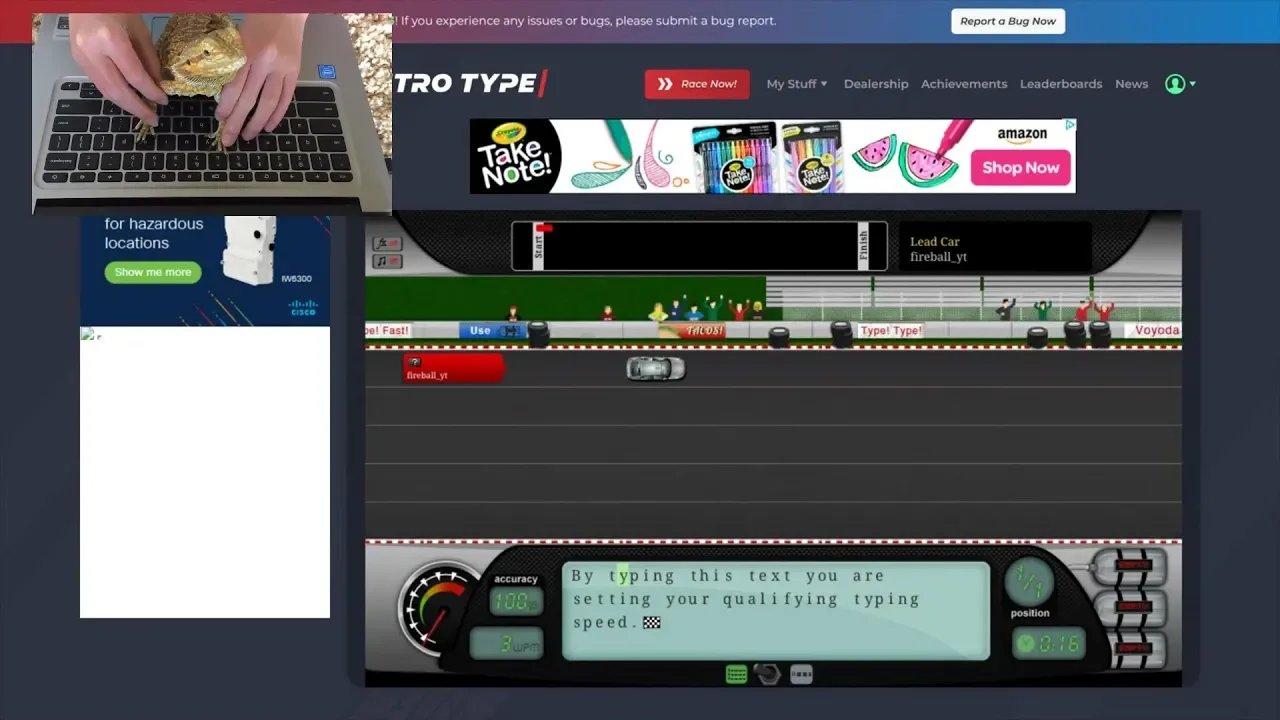Click the Take Note! Crayola logo
This screenshot has width=1280, height=720.
pyautogui.click(x=515, y=156)
